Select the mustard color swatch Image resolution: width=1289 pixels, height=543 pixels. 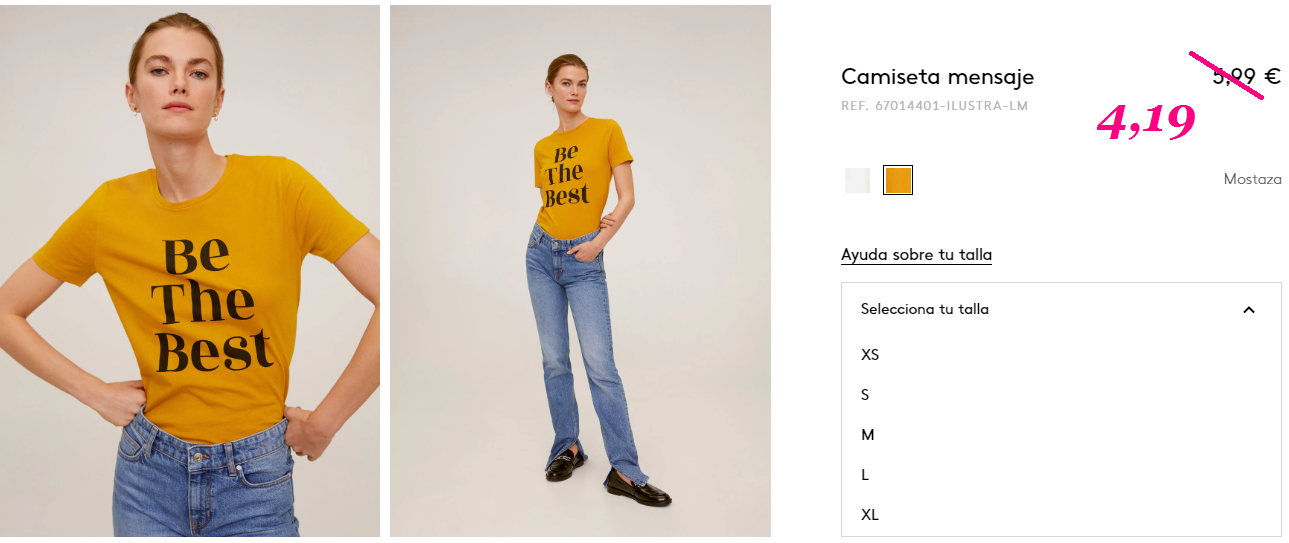(x=898, y=180)
